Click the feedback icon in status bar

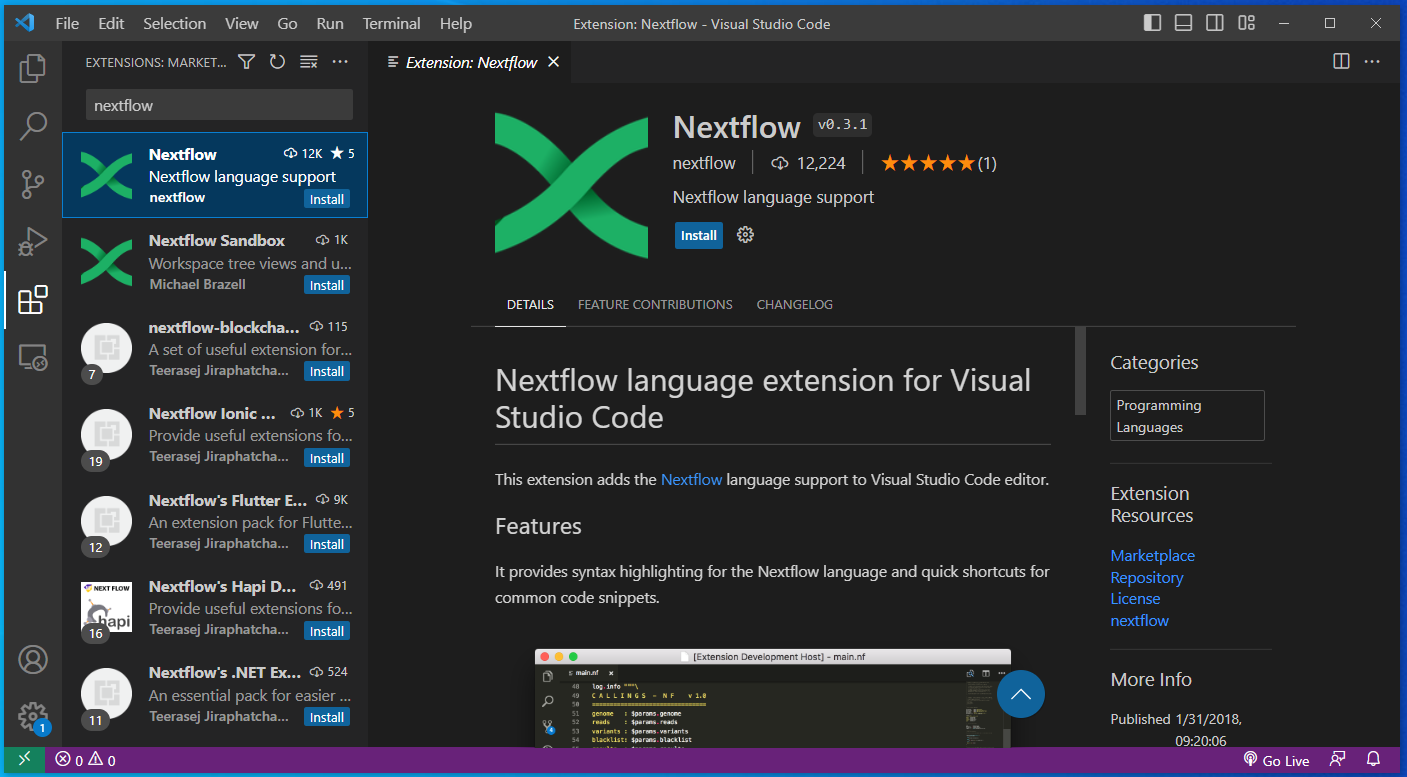point(1337,760)
